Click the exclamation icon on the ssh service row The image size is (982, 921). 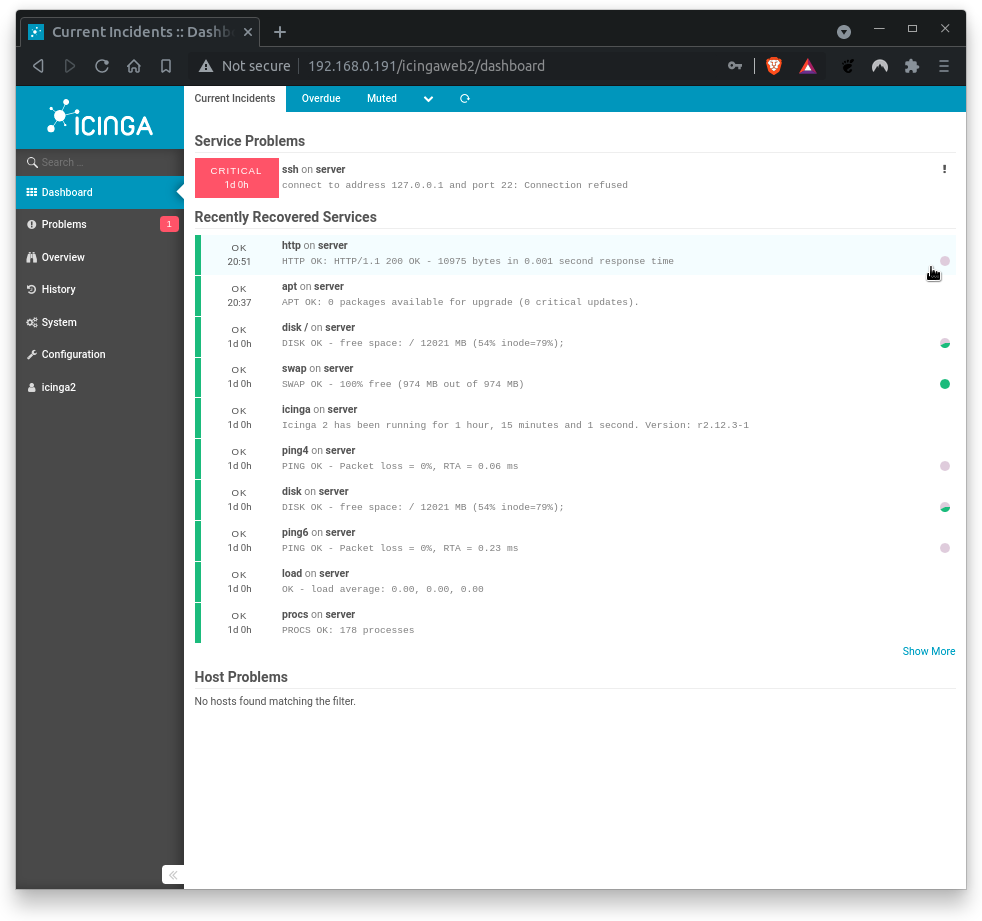pyautogui.click(x=944, y=169)
